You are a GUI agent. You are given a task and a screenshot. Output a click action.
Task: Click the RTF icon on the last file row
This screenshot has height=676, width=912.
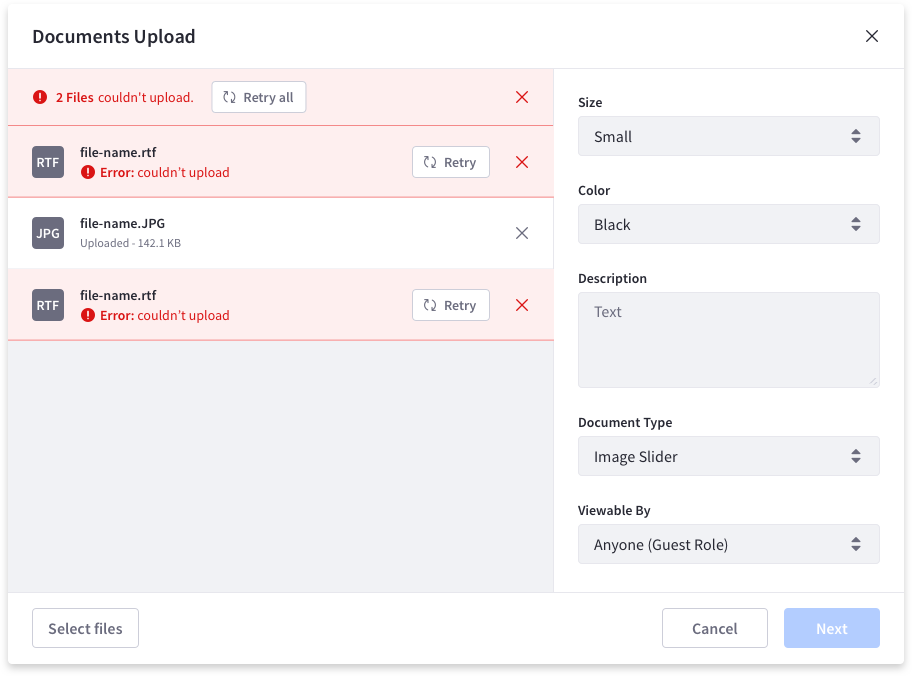coord(47,305)
